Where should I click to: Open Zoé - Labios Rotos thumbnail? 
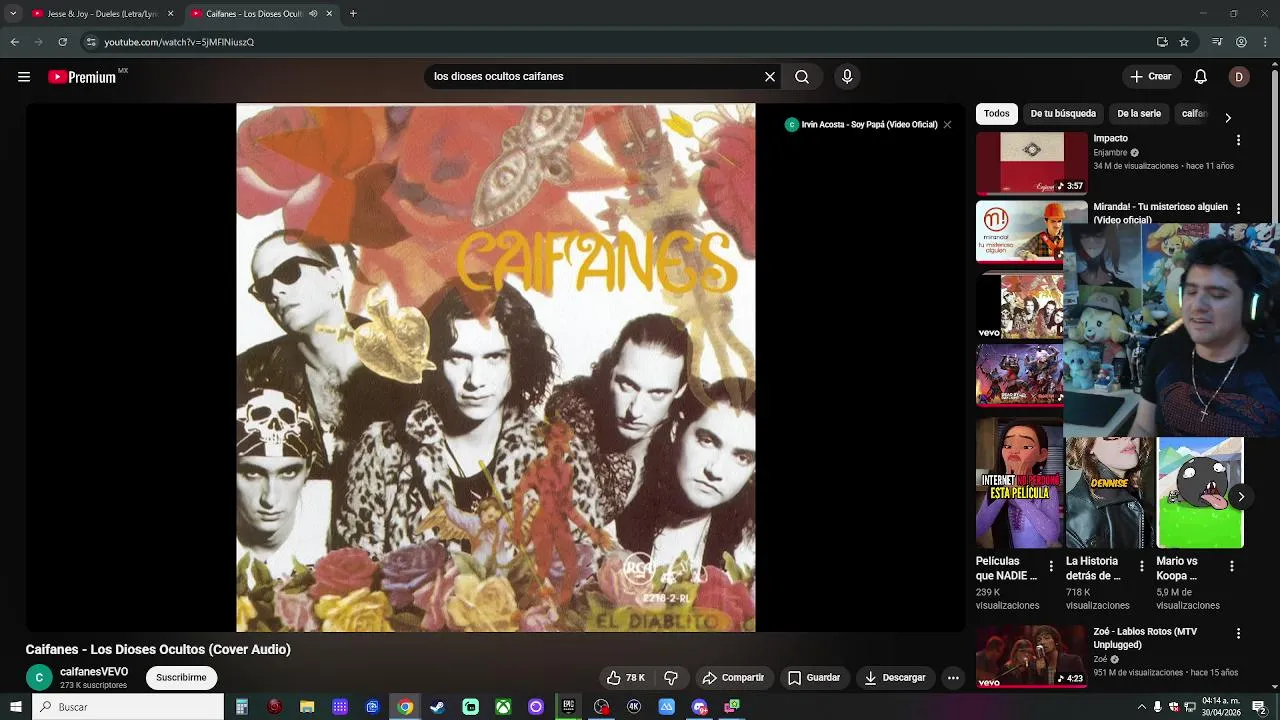[1031, 657]
